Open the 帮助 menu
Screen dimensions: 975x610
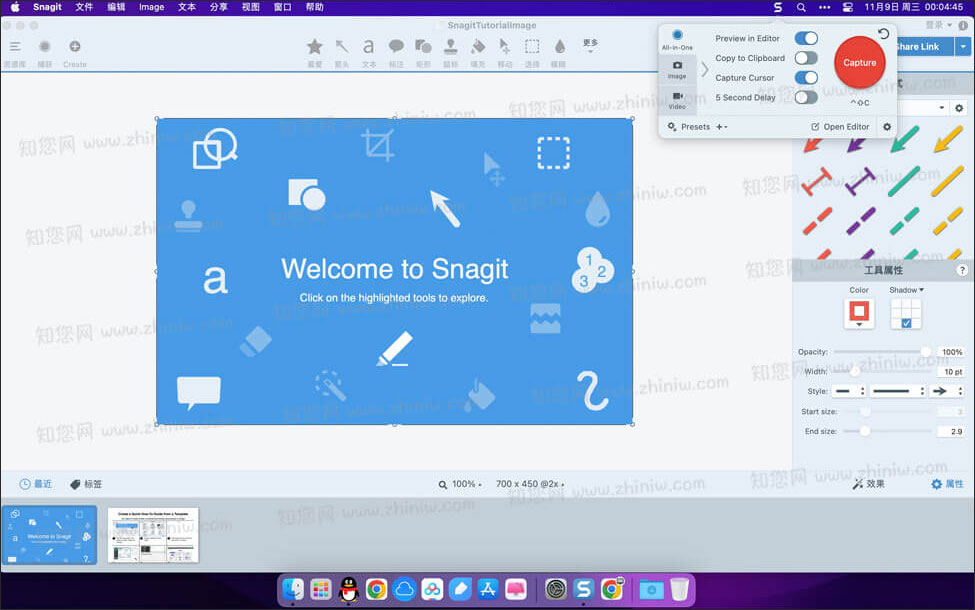[x=315, y=7]
